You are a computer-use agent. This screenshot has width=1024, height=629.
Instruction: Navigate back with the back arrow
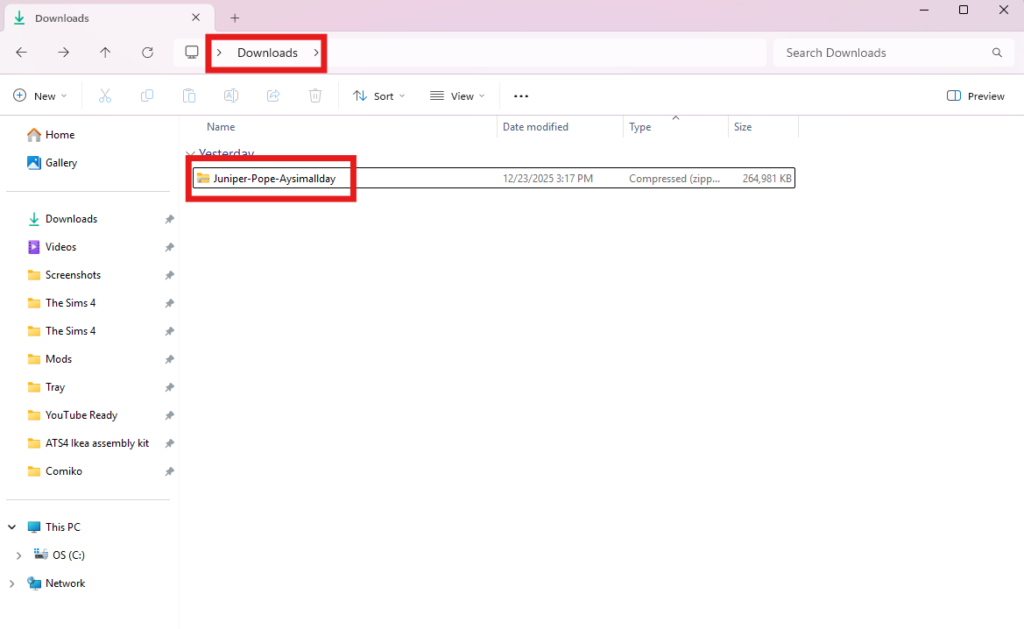coord(22,53)
